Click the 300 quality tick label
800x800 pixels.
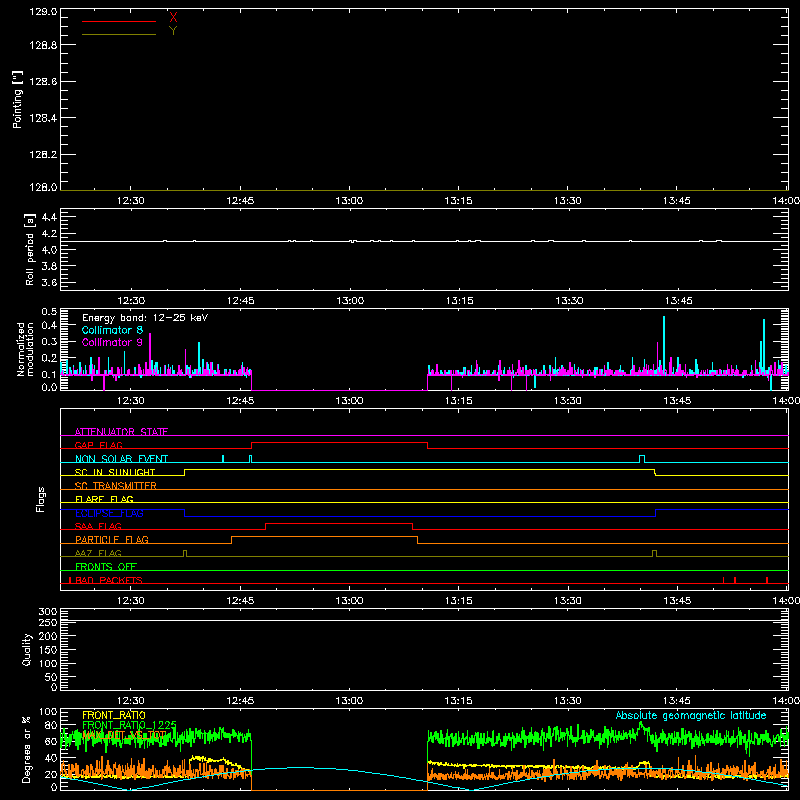(47, 612)
